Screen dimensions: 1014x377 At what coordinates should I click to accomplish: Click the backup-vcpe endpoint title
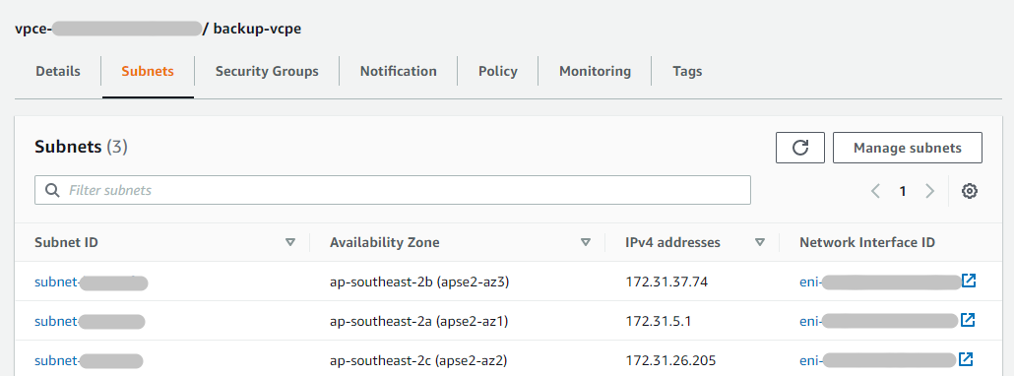click(257, 28)
